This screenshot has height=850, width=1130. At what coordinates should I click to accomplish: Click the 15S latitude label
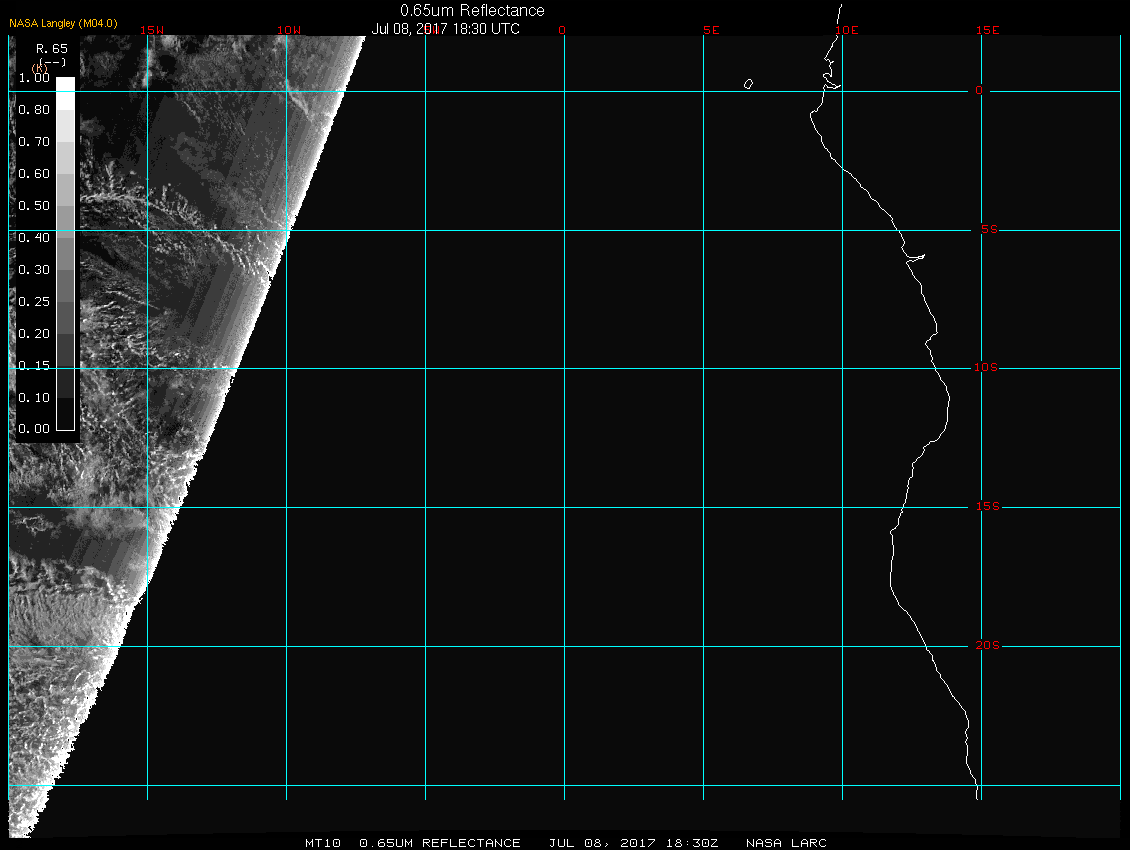click(986, 507)
